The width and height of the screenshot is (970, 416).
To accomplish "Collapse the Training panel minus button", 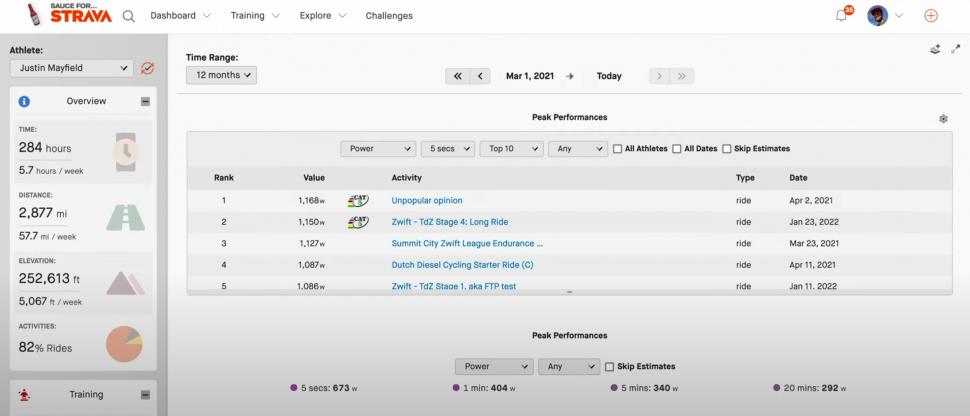I will (145, 395).
